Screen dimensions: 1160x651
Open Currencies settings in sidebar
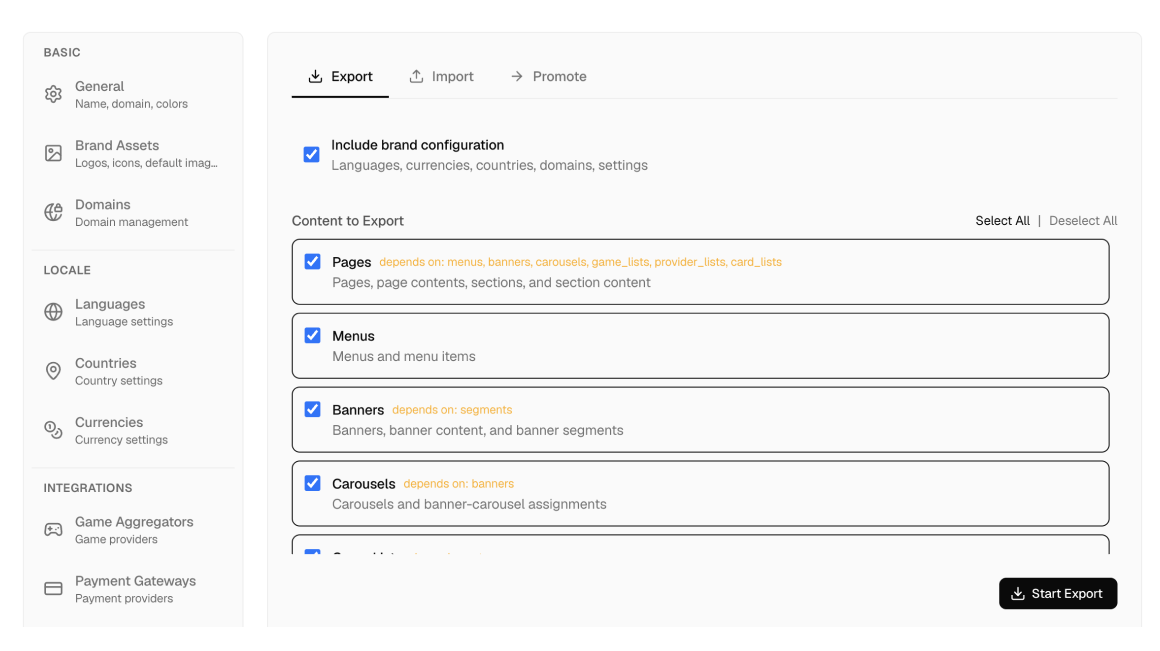(x=133, y=430)
